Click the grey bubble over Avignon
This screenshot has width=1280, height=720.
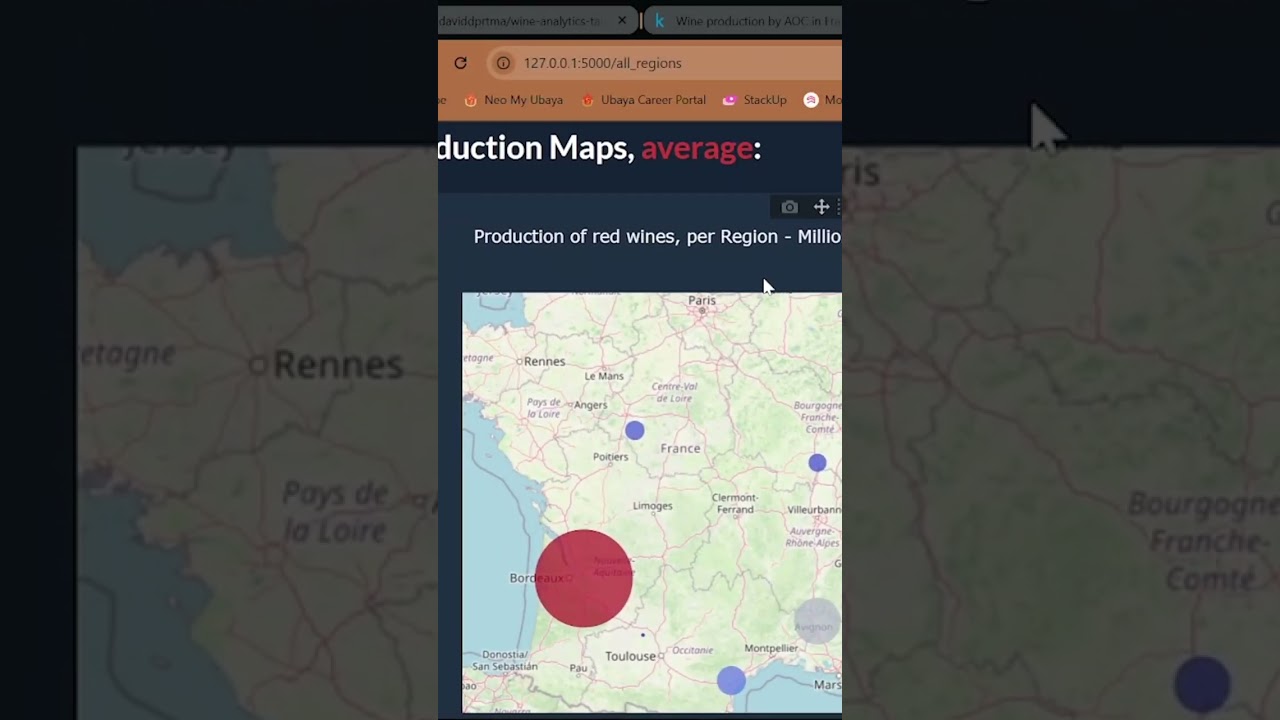[x=817, y=621]
